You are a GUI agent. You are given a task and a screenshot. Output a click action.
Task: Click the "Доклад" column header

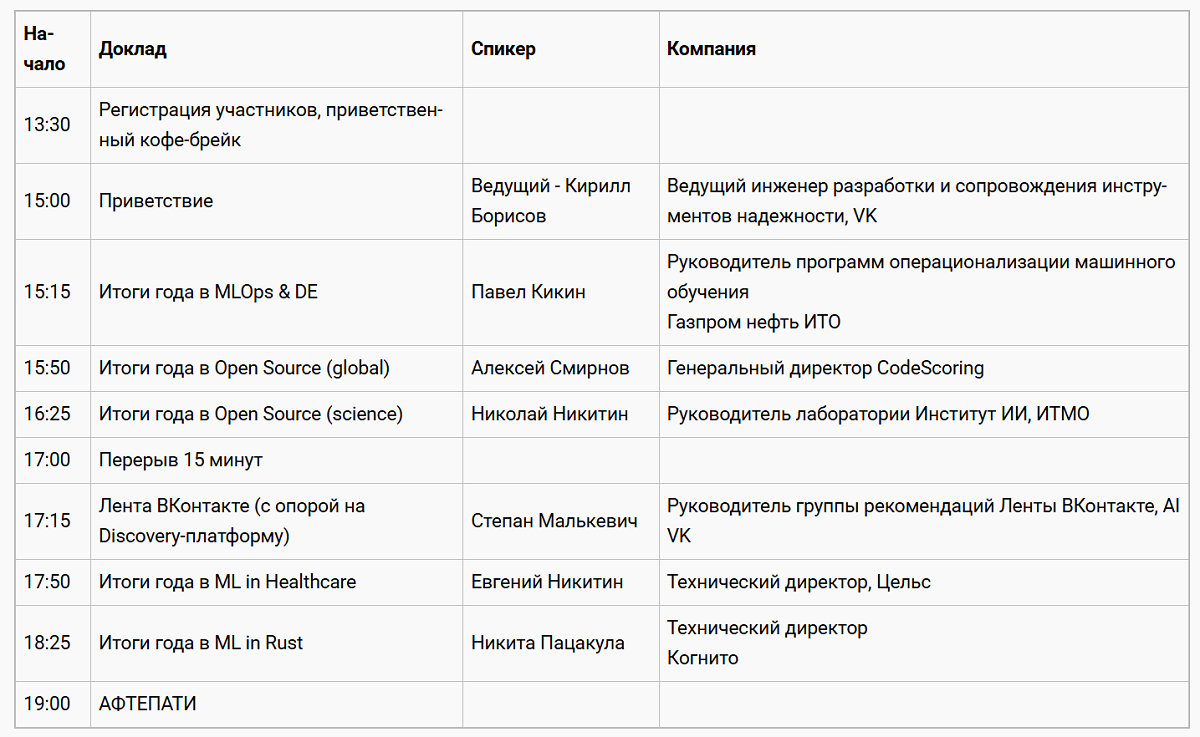coord(133,49)
